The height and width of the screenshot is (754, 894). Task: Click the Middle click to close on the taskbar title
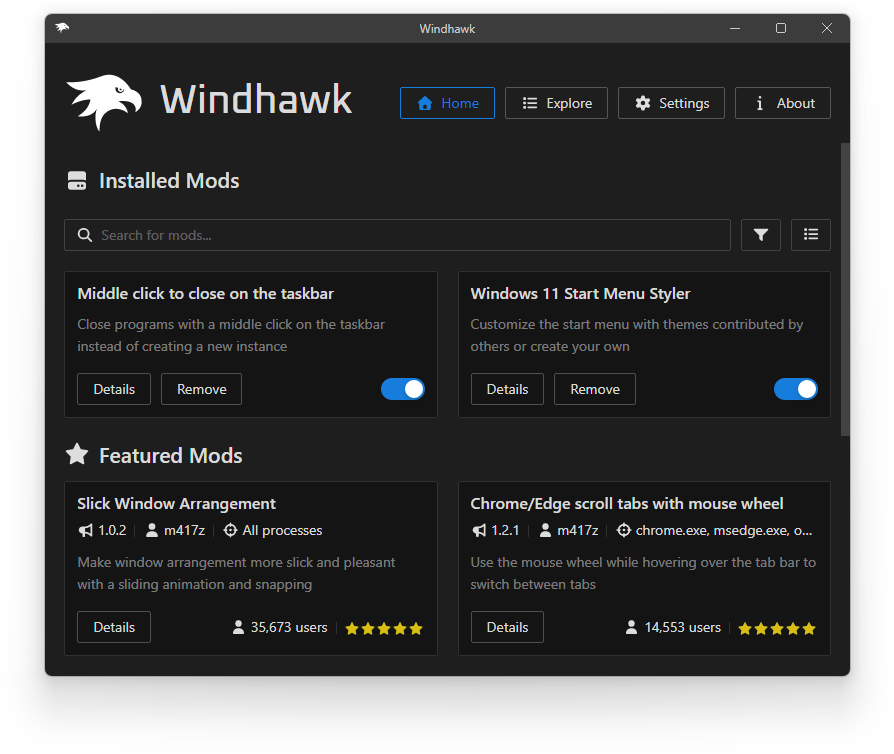(205, 294)
